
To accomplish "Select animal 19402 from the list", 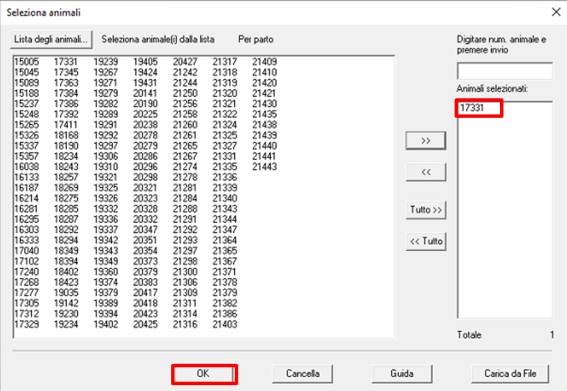I will click(x=106, y=324).
